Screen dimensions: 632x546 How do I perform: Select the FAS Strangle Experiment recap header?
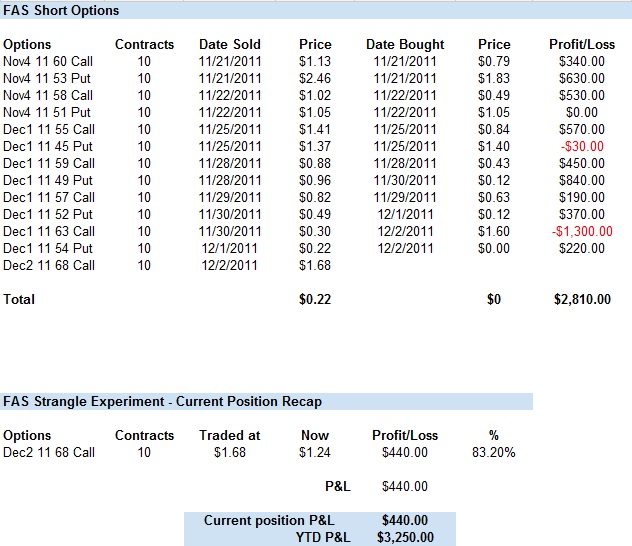point(162,402)
